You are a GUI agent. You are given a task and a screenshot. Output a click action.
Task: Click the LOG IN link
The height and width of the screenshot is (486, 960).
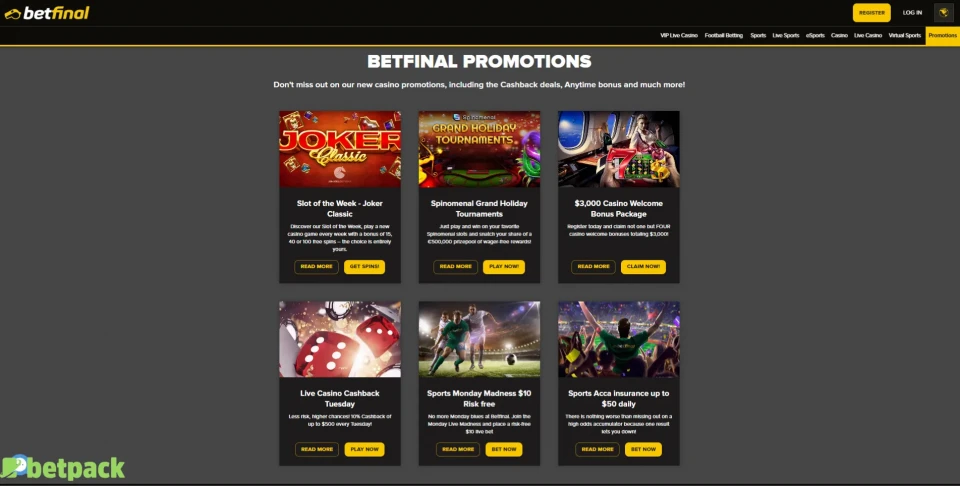(912, 12)
